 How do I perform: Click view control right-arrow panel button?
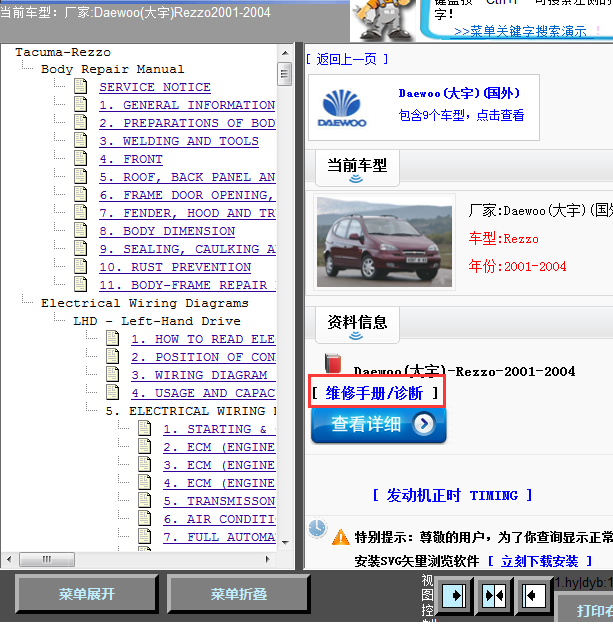click(454, 596)
